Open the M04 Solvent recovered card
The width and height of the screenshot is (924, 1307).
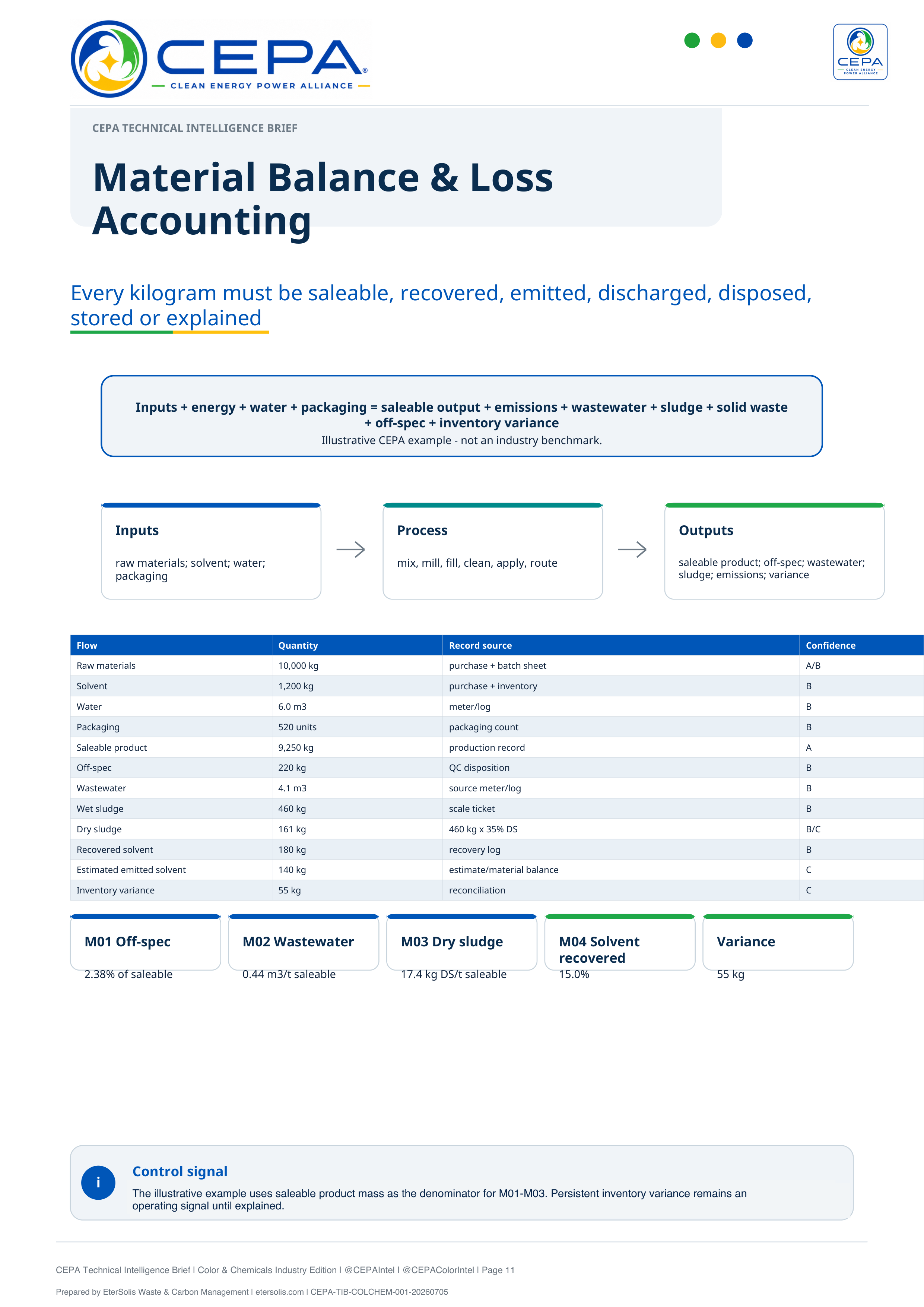tap(620, 943)
